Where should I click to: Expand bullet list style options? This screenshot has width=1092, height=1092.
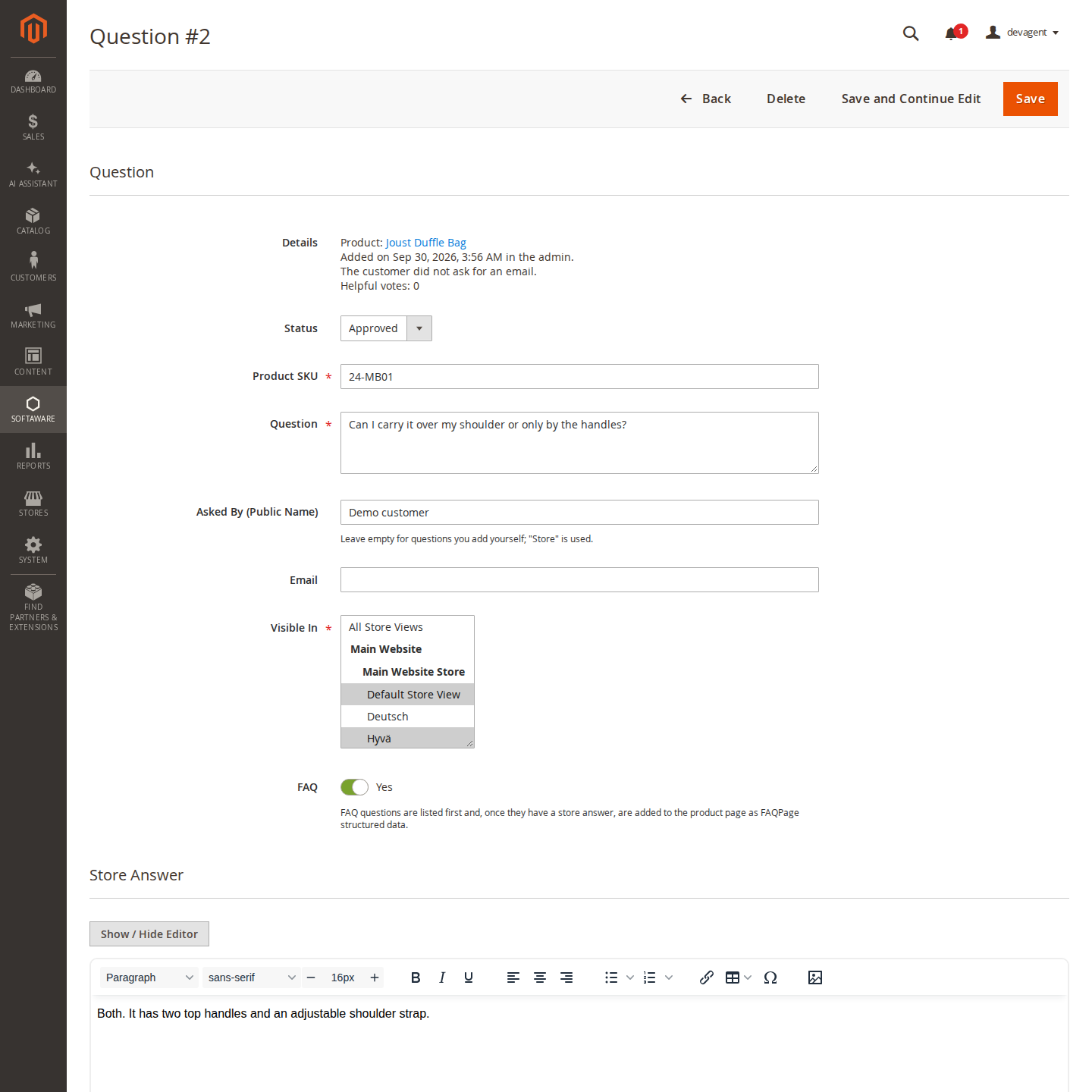tap(630, 977)
